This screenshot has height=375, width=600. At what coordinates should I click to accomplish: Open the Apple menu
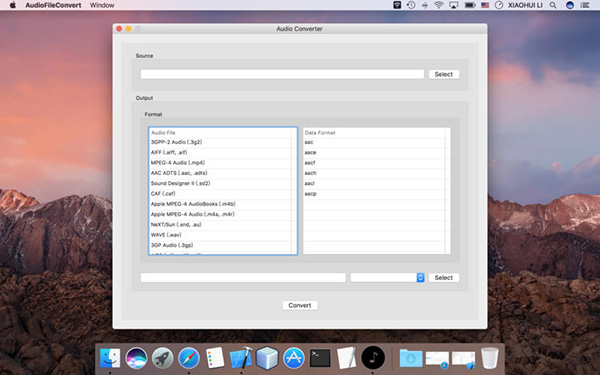(13, 5)
